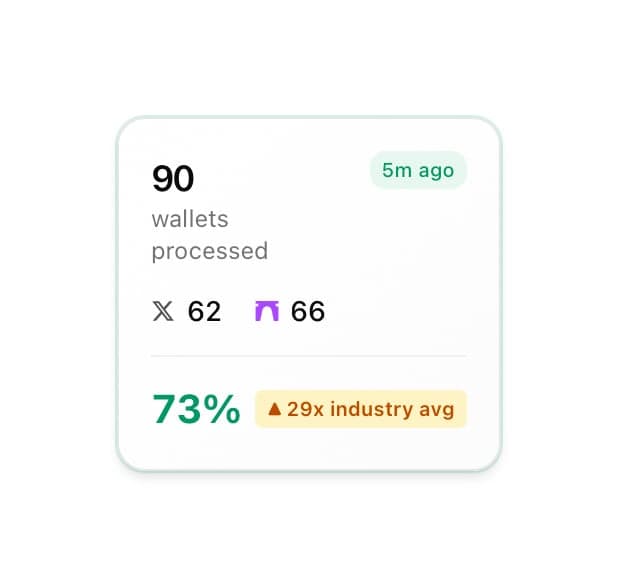Click the word "processed" in the label
This screenshot has height=588, width=618.
click(210, 251)
